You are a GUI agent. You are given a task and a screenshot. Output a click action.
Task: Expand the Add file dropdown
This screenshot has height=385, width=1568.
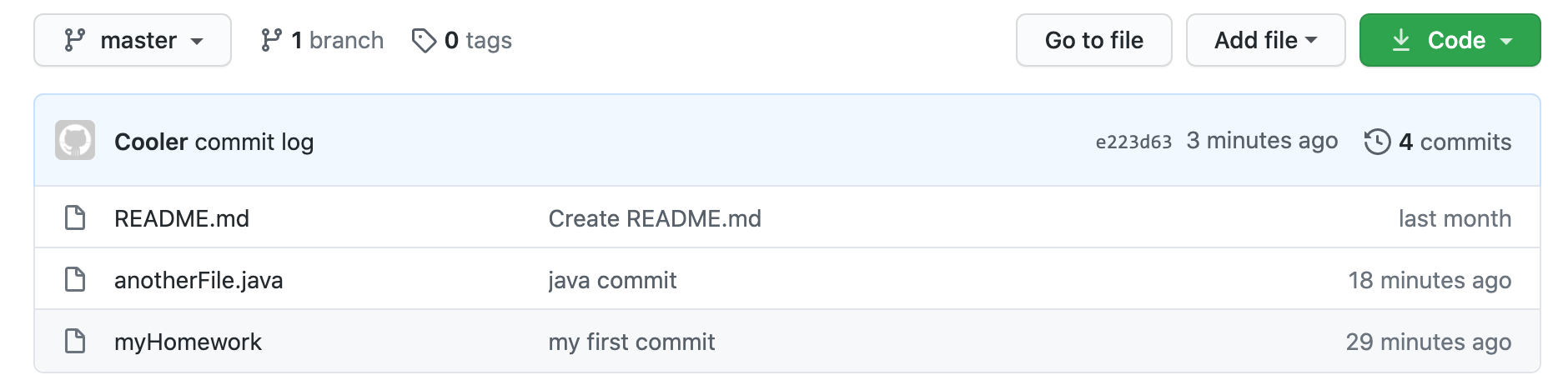1265,40
